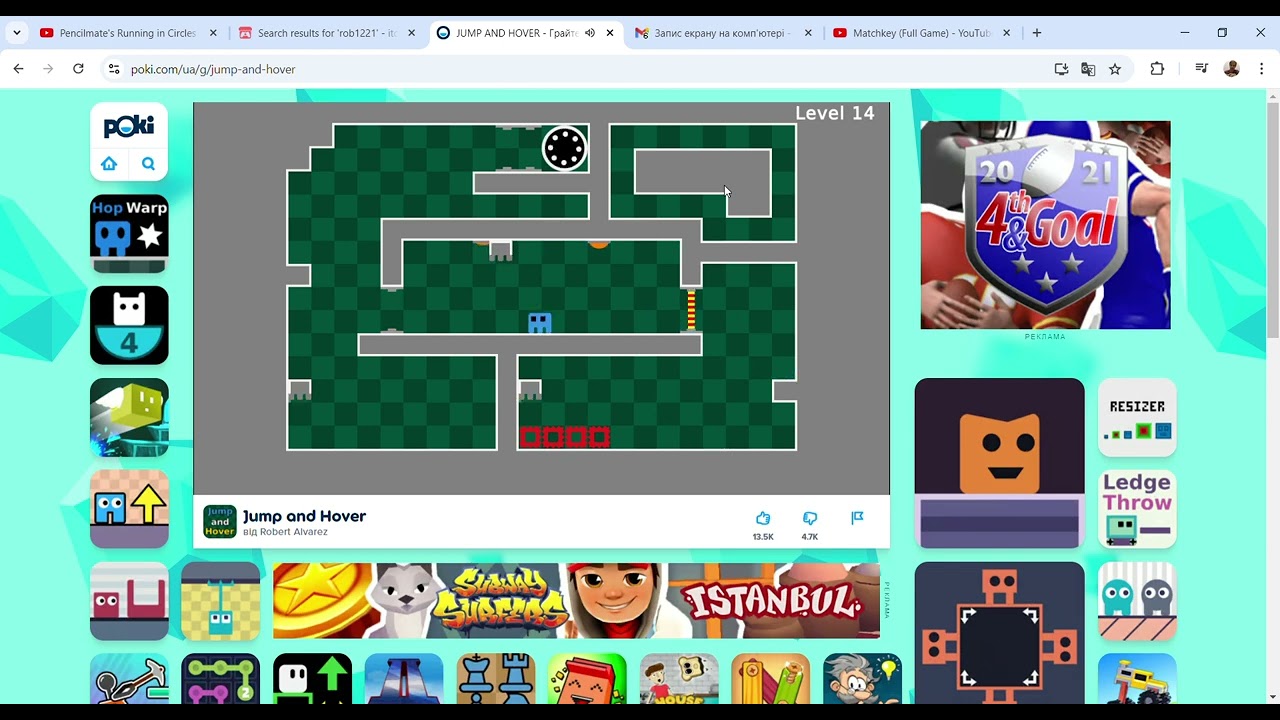Open the two ghosts game thumbnail
1280x720 pixels.
click(1137, 601)
